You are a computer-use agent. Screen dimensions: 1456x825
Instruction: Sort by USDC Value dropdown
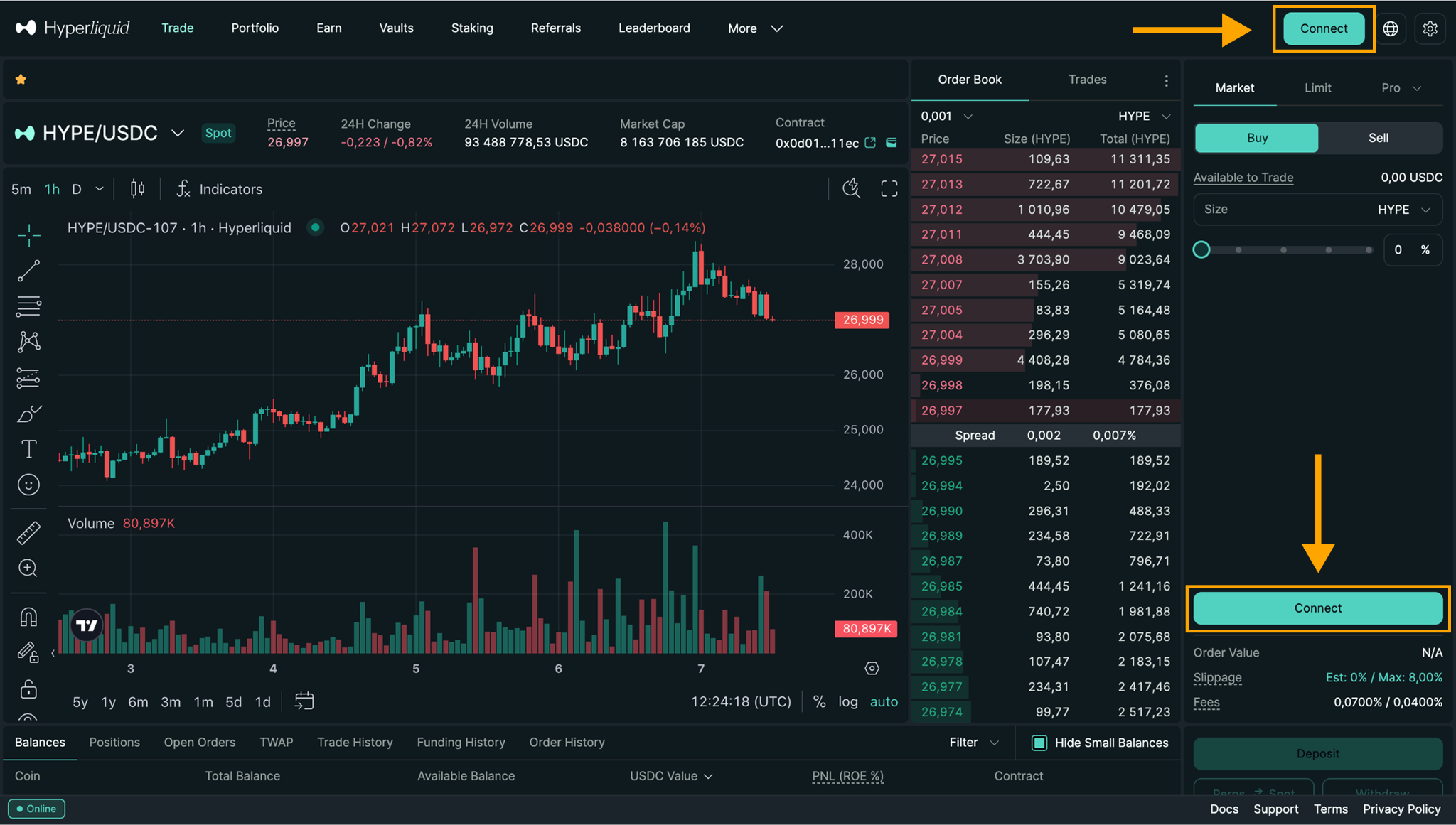pyautogui.click(x=671, y=776)
